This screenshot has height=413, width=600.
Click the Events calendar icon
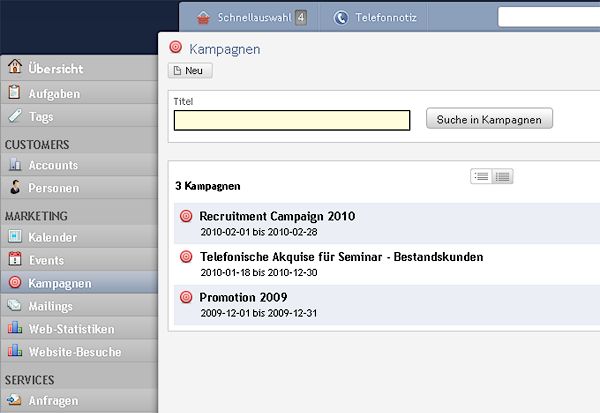point(15,258)
